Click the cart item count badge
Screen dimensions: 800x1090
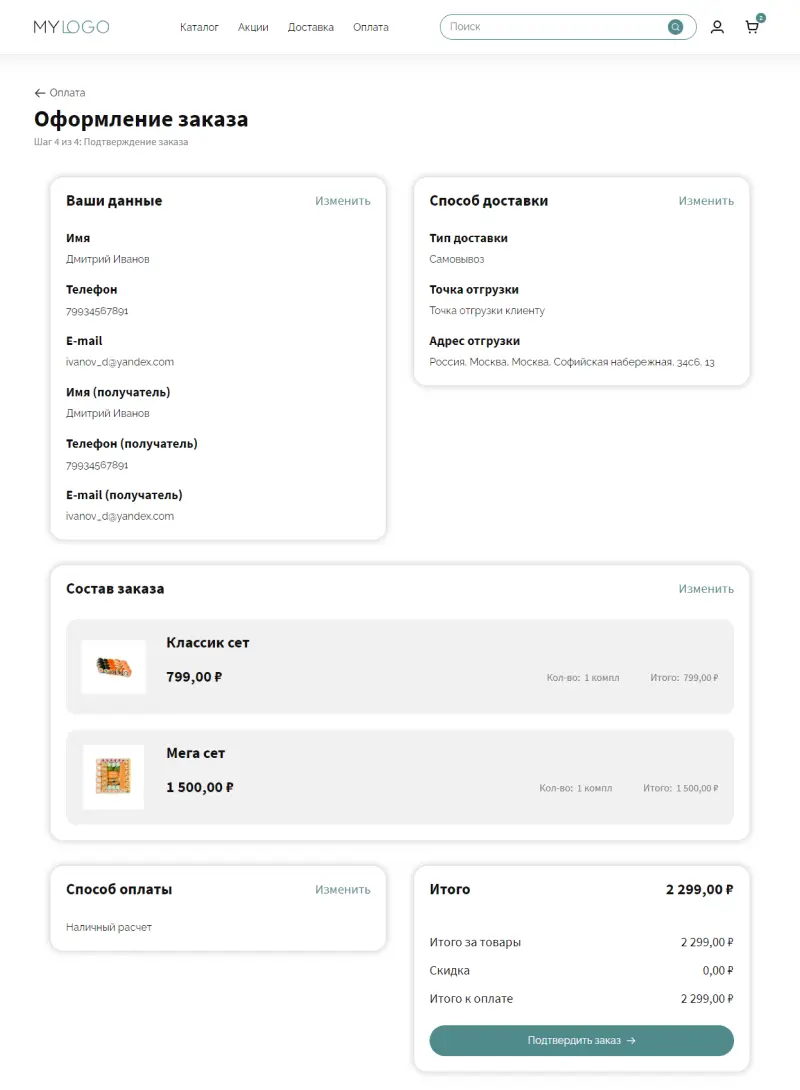click(x=761, y=18)
